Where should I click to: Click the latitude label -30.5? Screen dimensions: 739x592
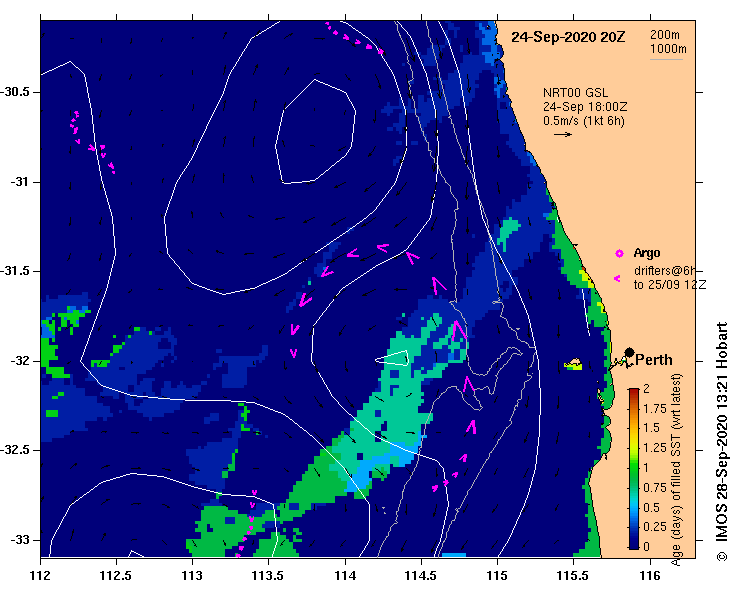pos(15,92)
